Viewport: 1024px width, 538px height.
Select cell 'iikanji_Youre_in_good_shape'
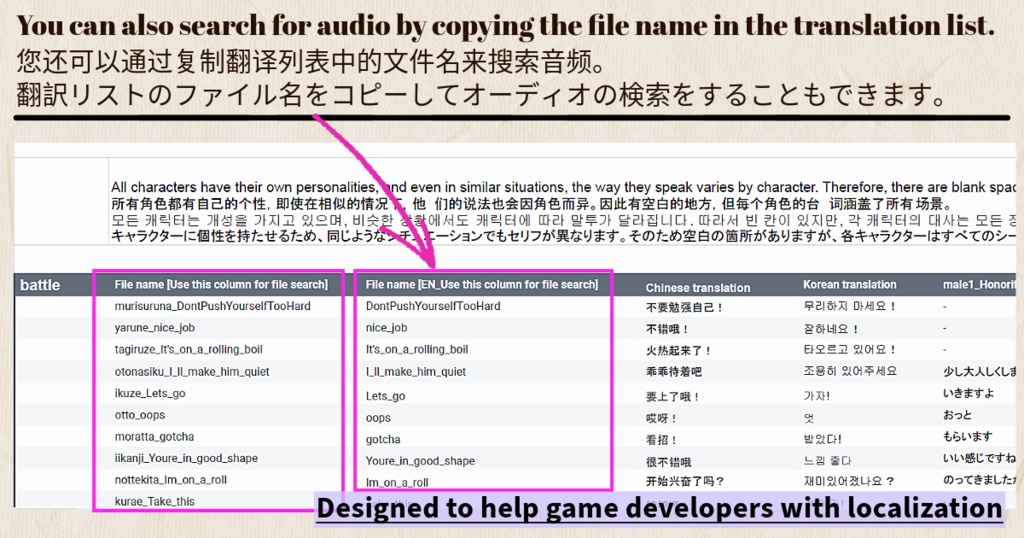[186, 458]
